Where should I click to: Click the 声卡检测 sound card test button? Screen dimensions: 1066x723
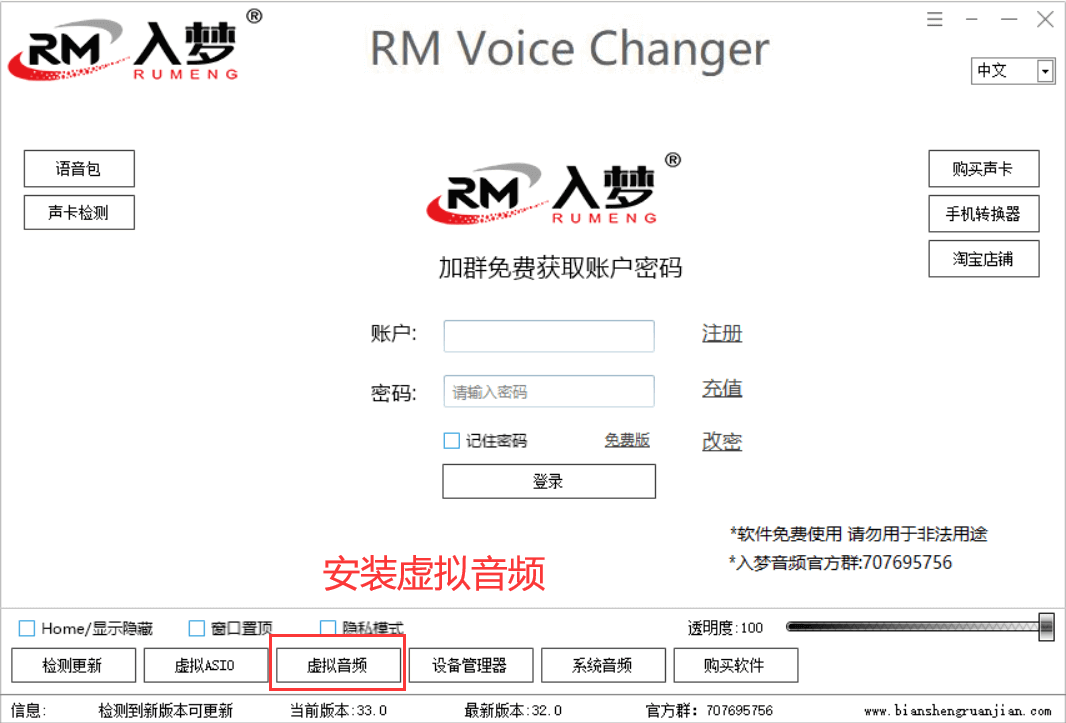click(x=79, y=213)
